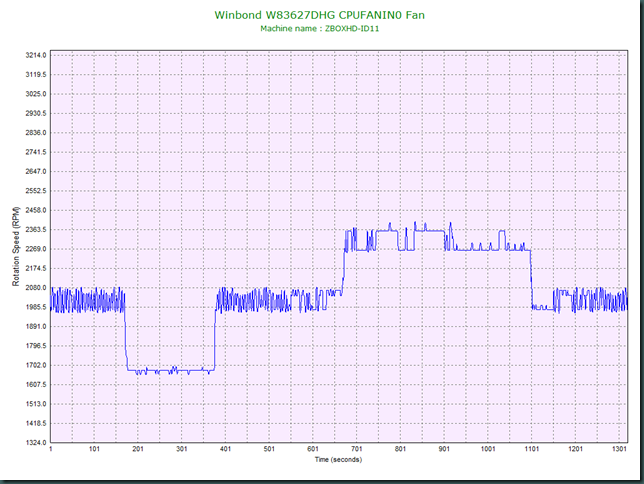Click the 2647.0 y-axis value

[36, 171]
